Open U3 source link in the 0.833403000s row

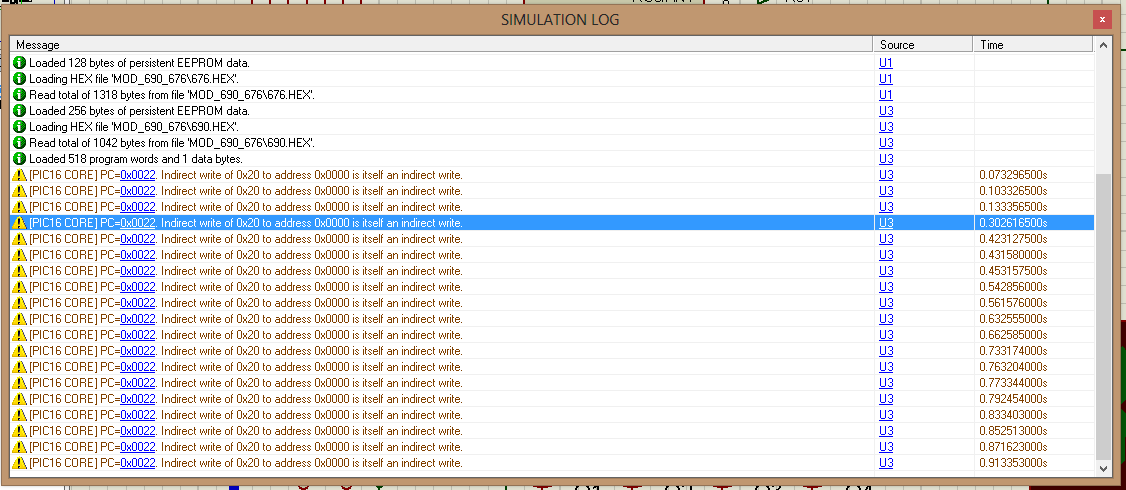click(x=886, y=415)
